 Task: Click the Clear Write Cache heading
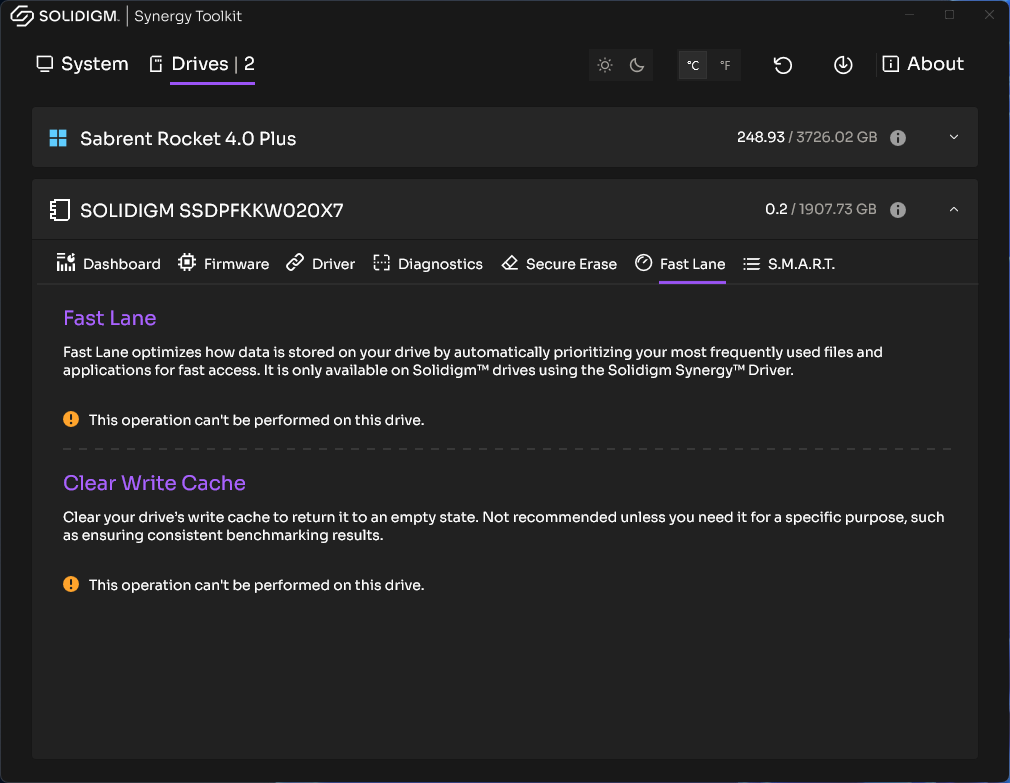tap(154, 483)
